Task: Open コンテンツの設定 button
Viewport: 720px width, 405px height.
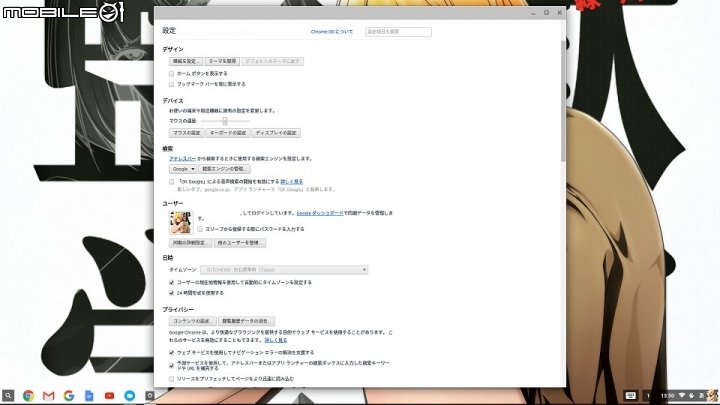Action: coord(192,321)
